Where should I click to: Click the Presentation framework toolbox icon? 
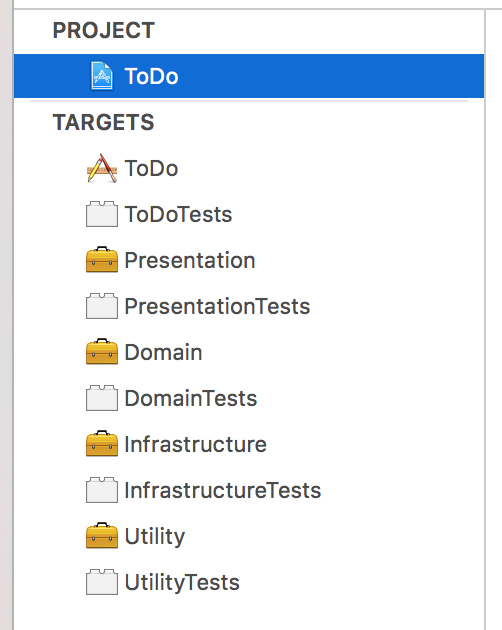tap(102, 260)
